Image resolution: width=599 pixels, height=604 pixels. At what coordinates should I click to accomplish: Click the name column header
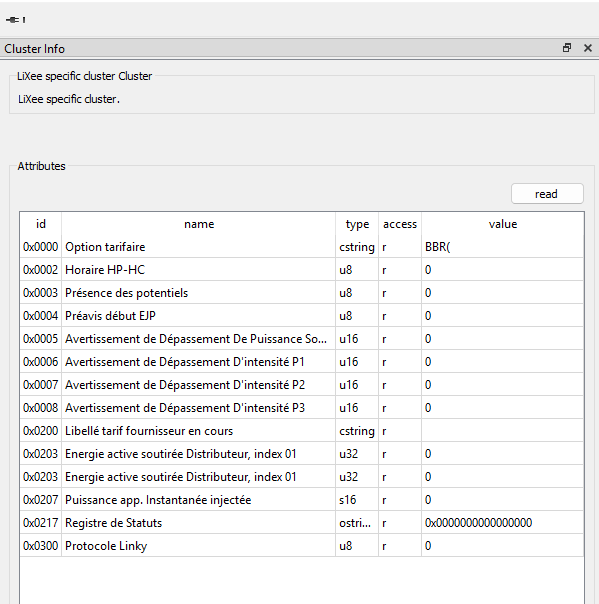click(198, 224)
